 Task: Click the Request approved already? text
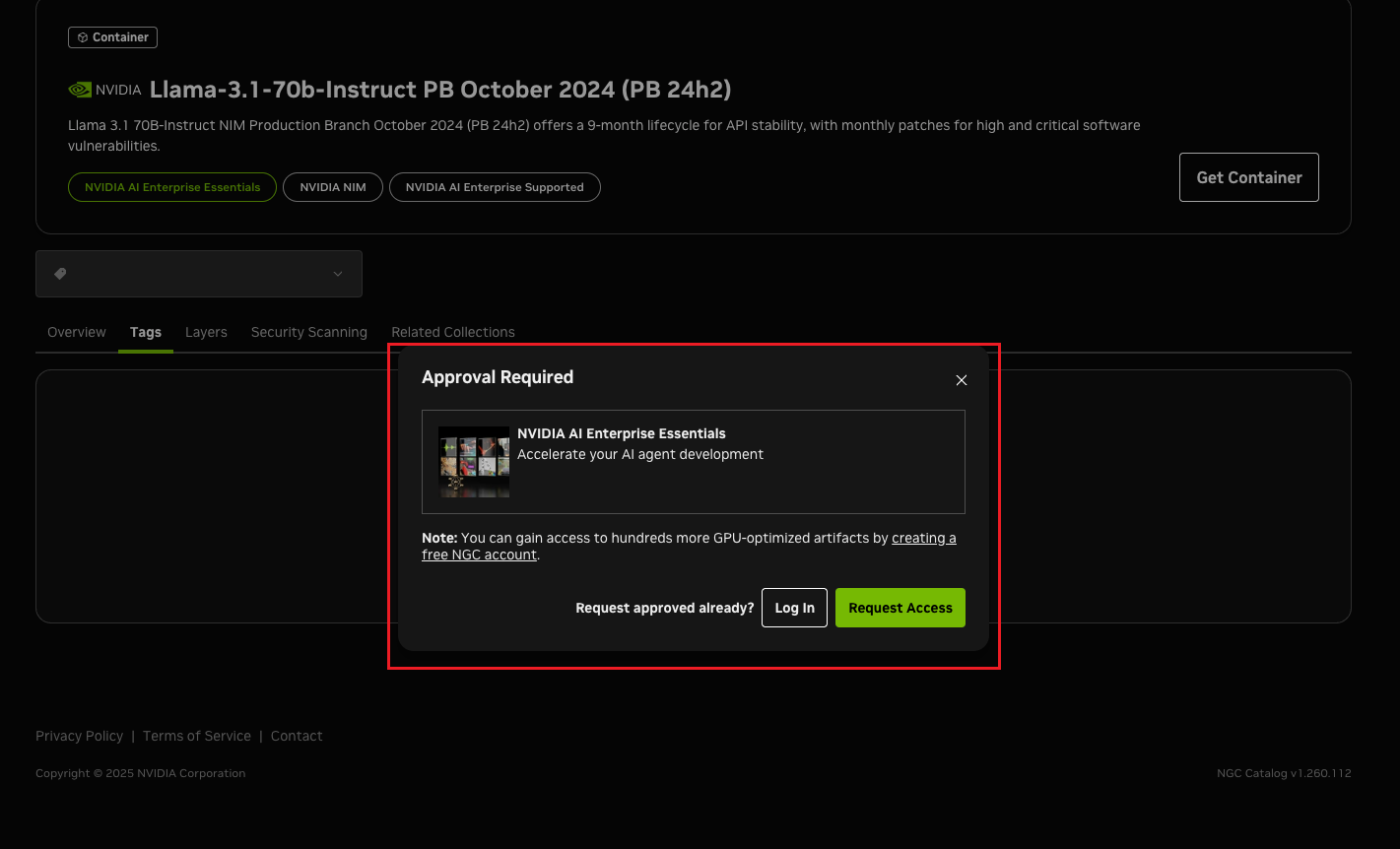(665, 608)
